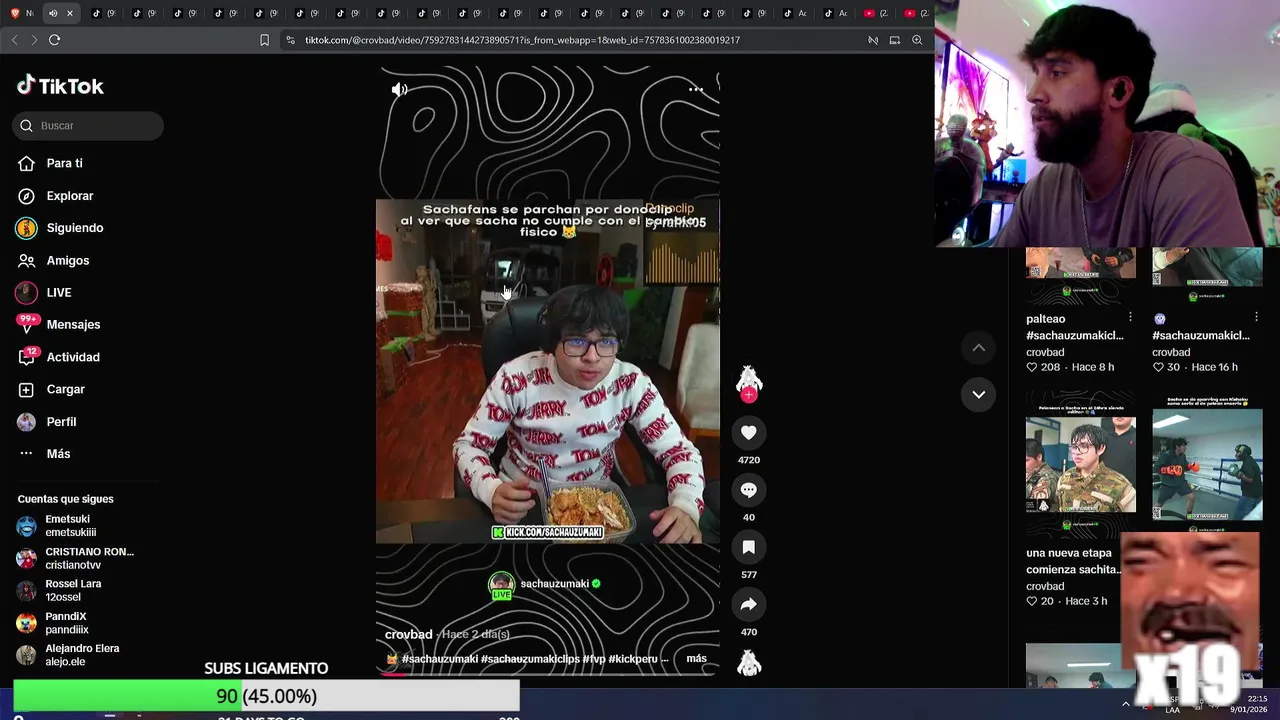
Task: Open the Para ti feed
Action: click(x=50, y=163)
